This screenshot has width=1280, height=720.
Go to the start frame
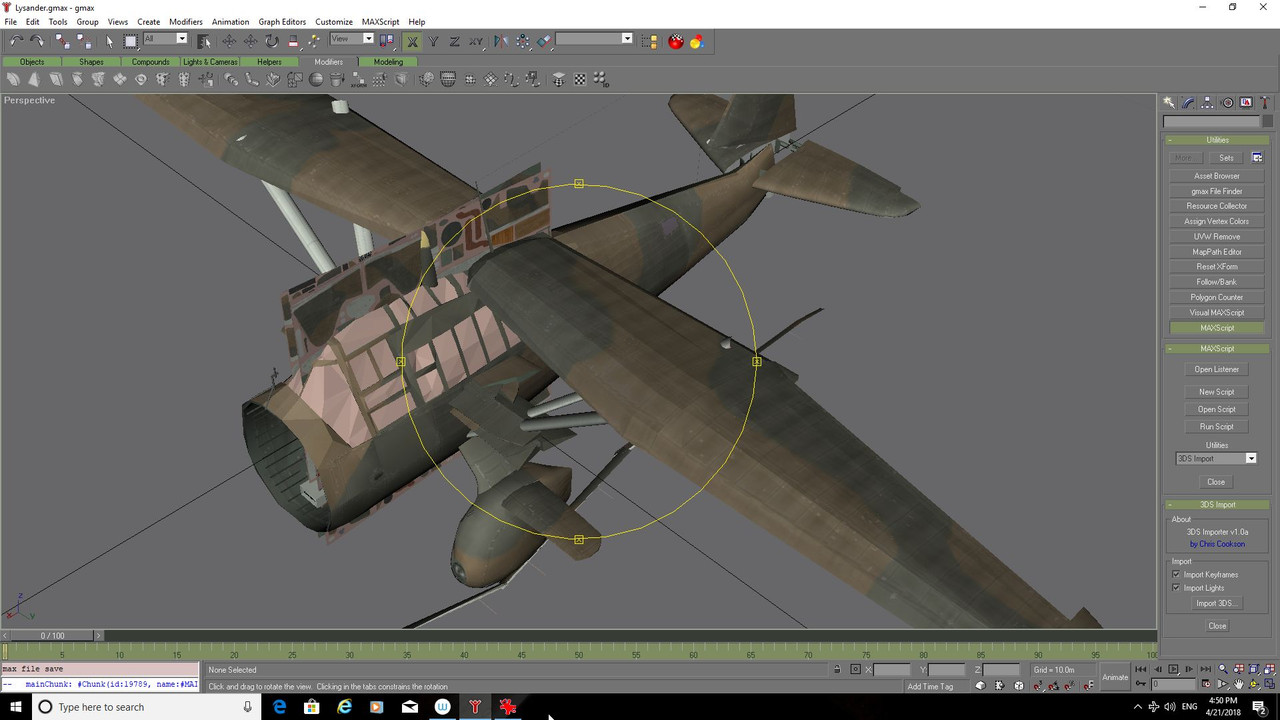[x=1140, y=669]
